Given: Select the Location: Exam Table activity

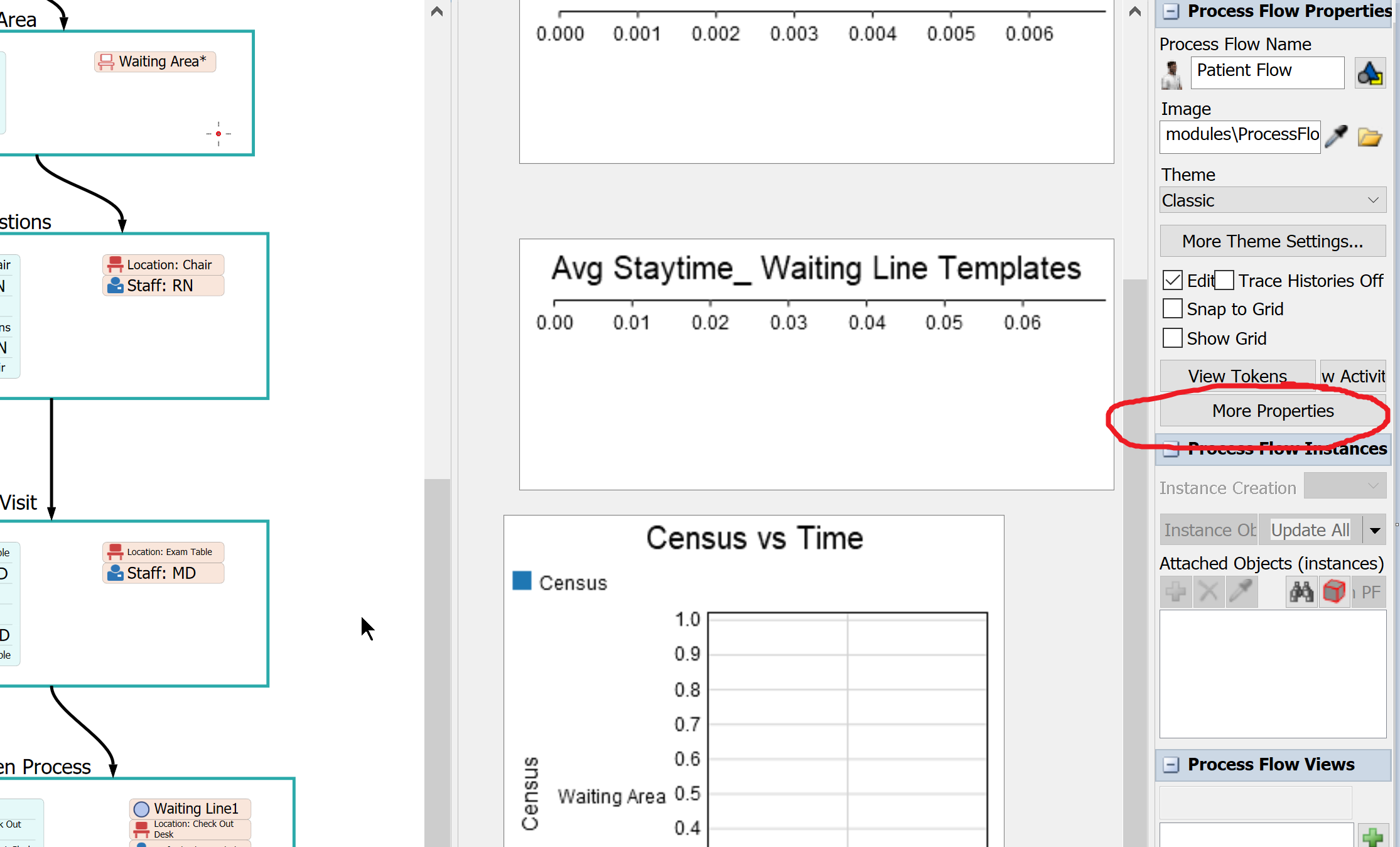Looking at the screenshot, I should click(x=163, y=552).
